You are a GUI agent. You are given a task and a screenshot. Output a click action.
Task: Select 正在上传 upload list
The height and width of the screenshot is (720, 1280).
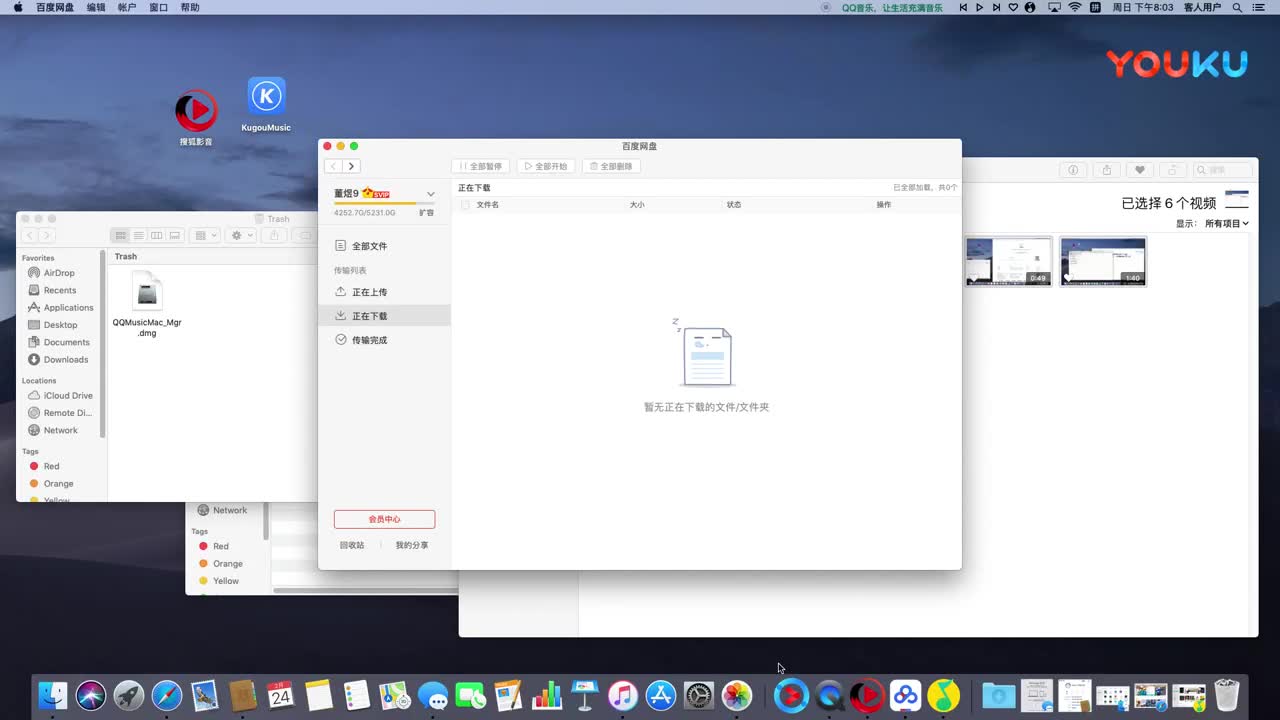pos(384,292)
